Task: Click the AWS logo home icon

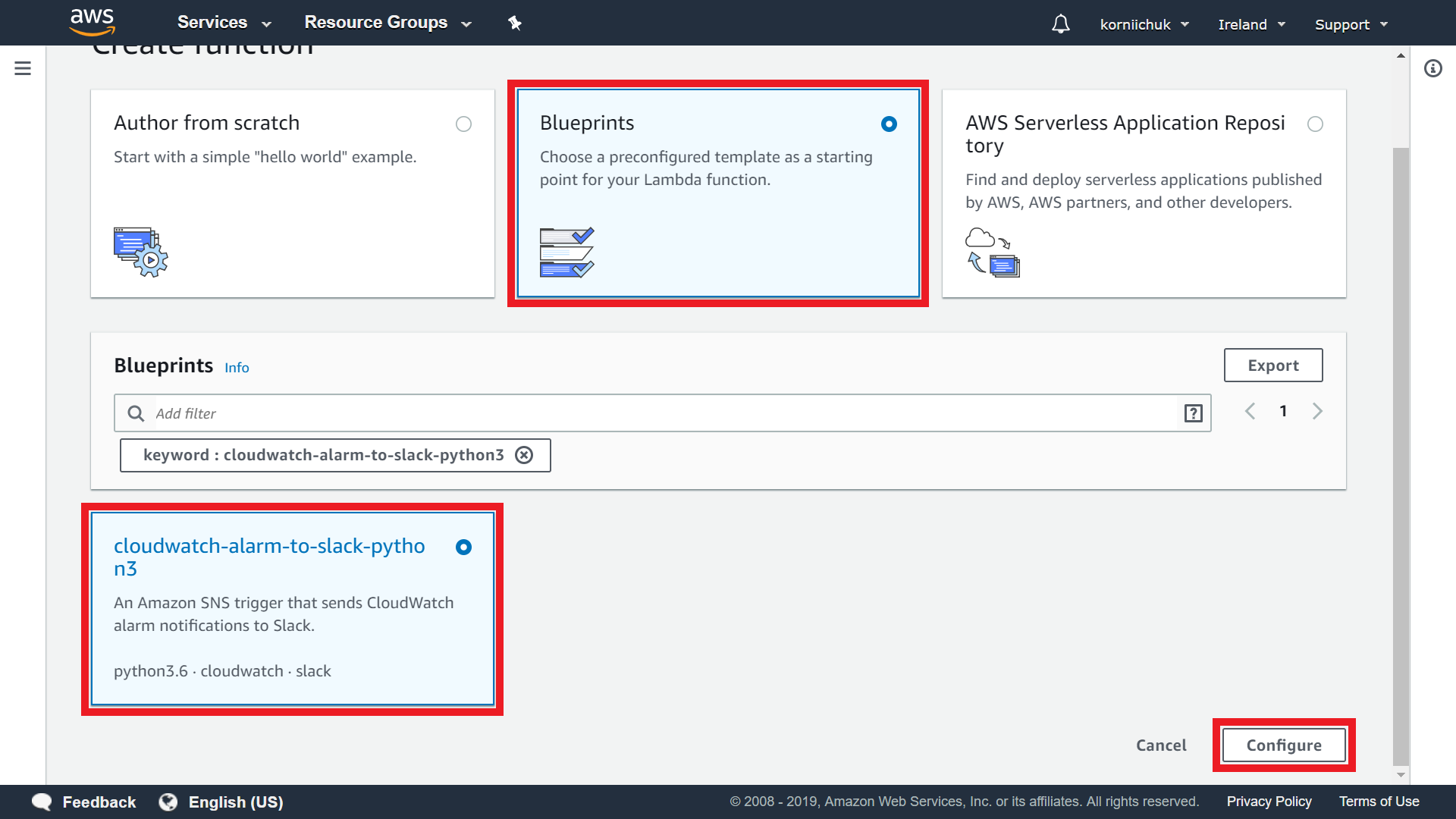Action: (x=92, y=22)
